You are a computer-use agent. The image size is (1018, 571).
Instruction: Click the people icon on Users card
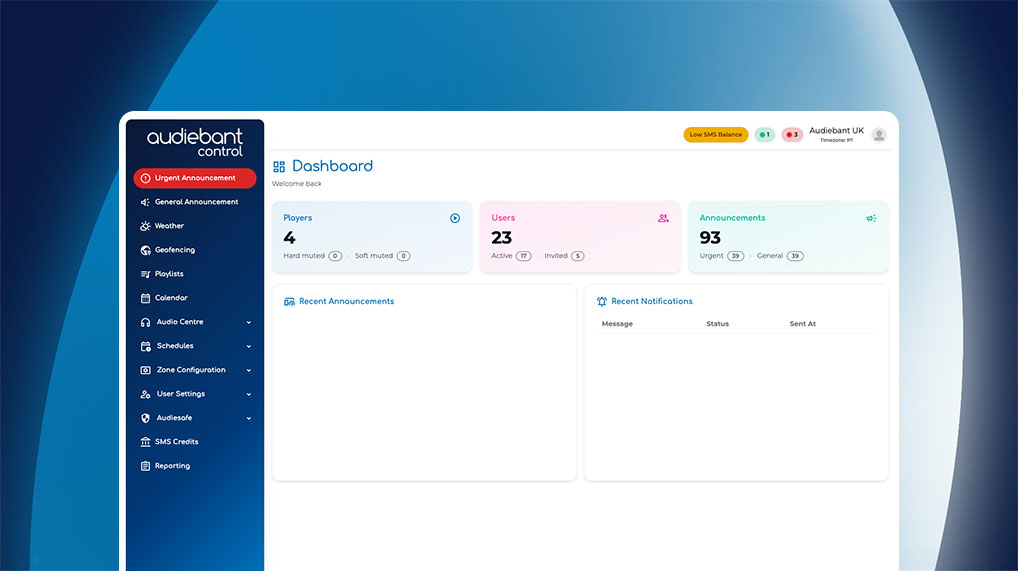[x=663, y=218]
